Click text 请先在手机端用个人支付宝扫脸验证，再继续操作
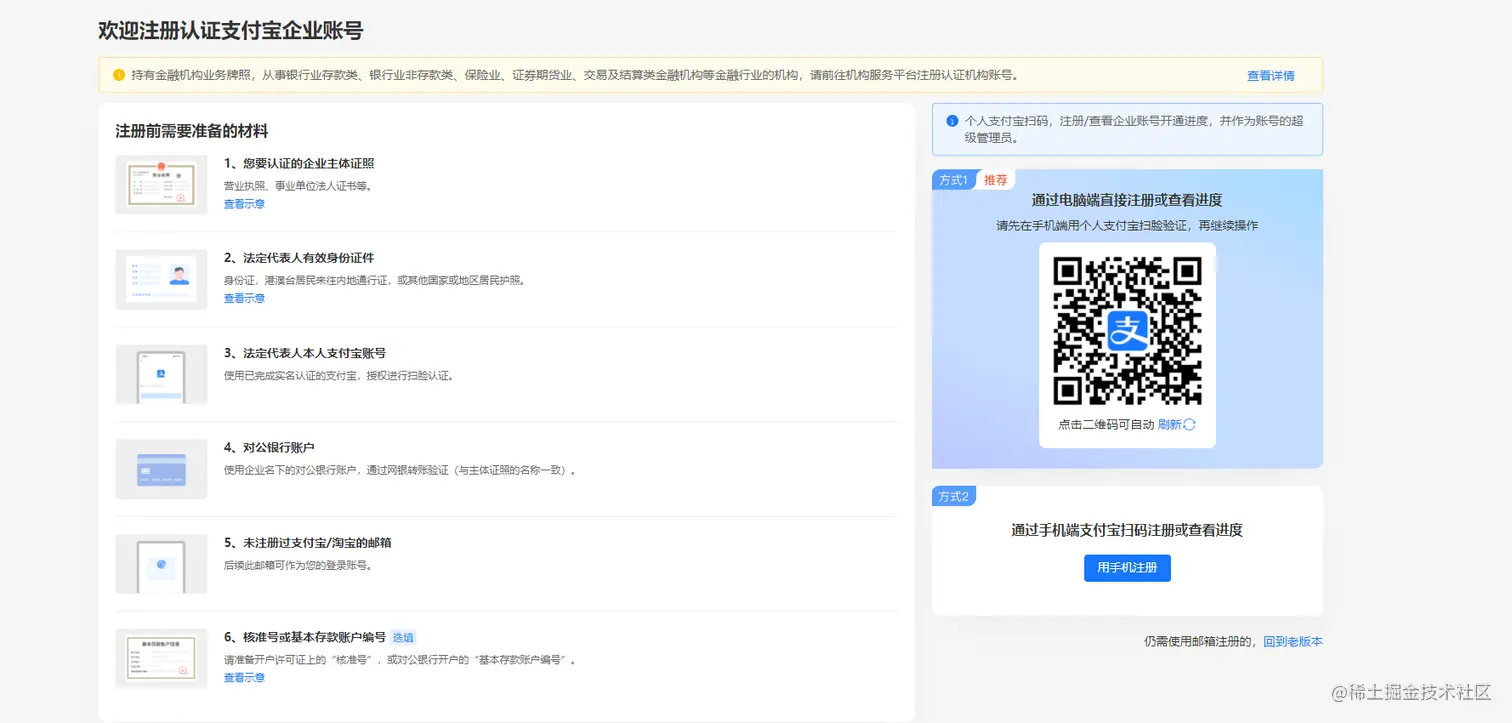1512x723 pixels. tap(1127, 226)
